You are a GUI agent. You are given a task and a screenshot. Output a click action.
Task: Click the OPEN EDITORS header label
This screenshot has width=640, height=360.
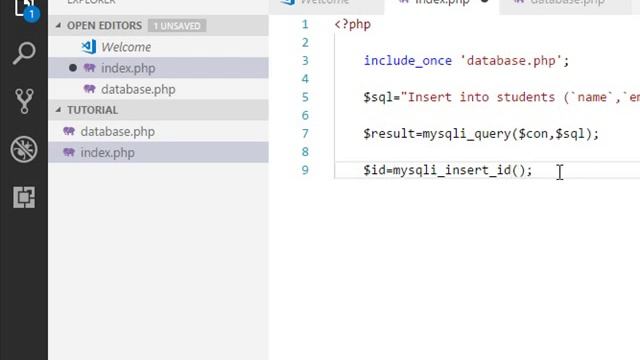click(x=104, y=25)
